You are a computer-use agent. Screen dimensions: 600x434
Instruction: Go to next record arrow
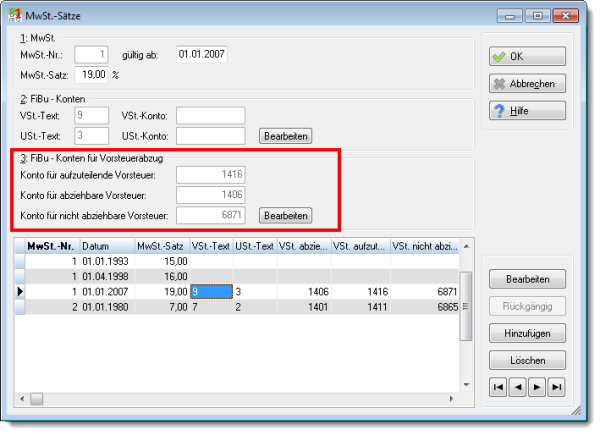click(537, 387)
